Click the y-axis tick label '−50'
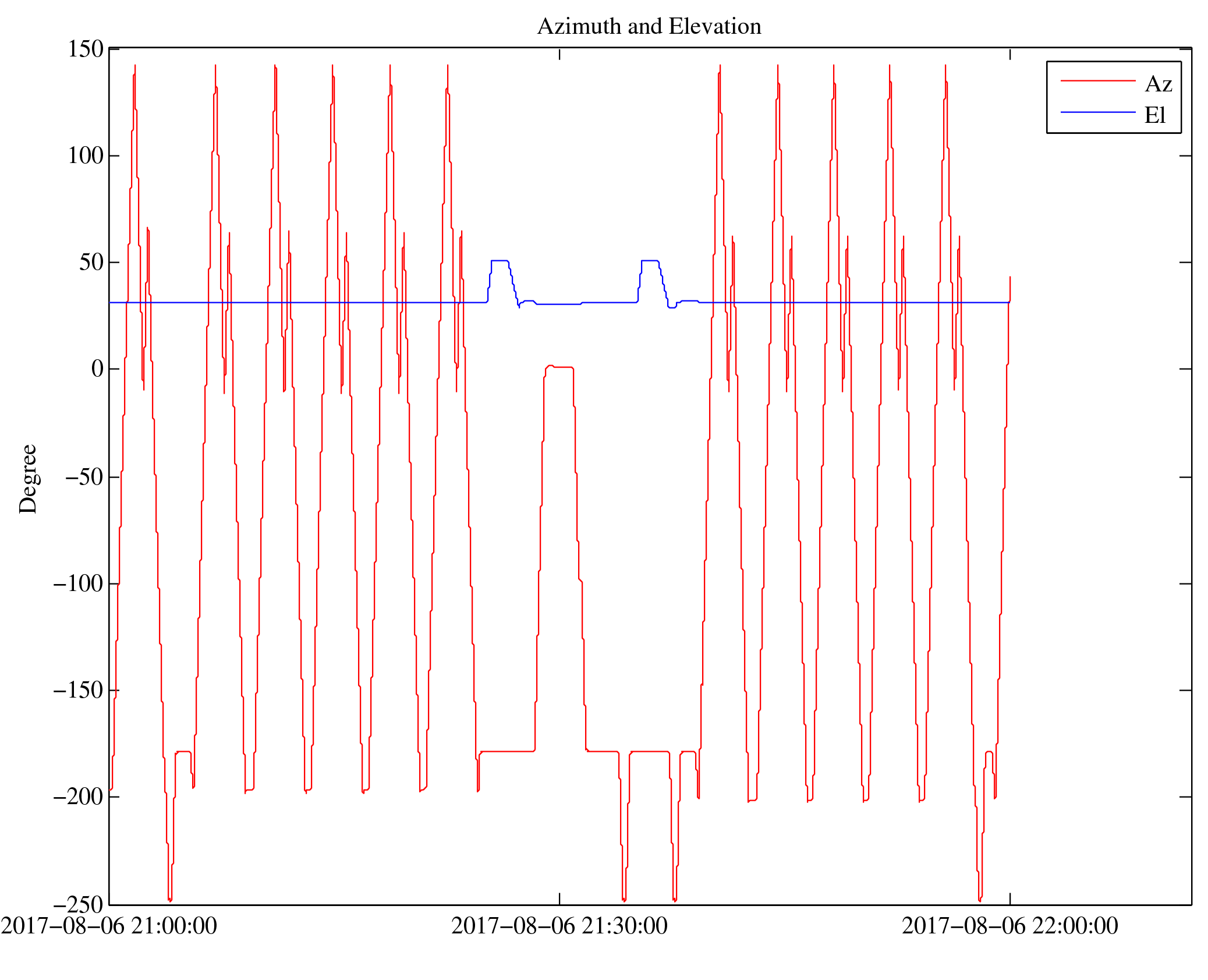This screenshot has width=1208, height=980. [x=84, y=477]
